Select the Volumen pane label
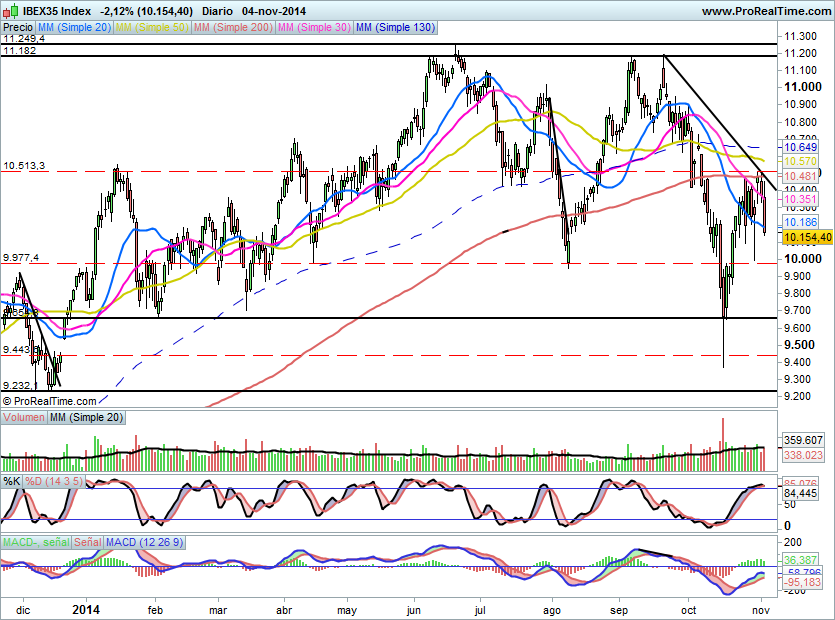Image resolution: width=835 pixels, height=620 pixels. tap(24, 418)
